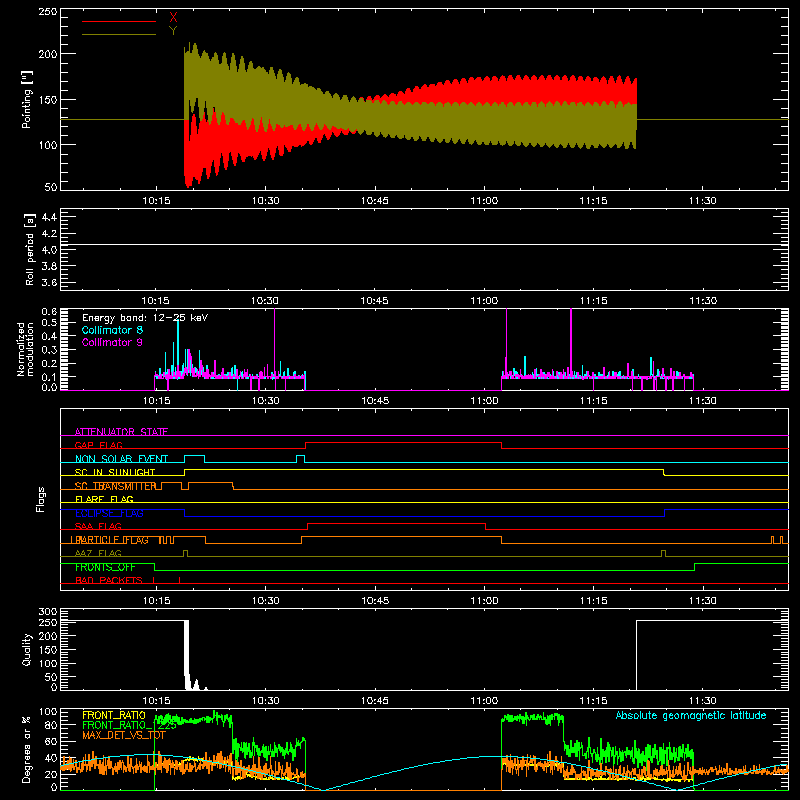
Task: Click the magenta Collimator 9 spike near 11:12
Action: coord(571,342)
